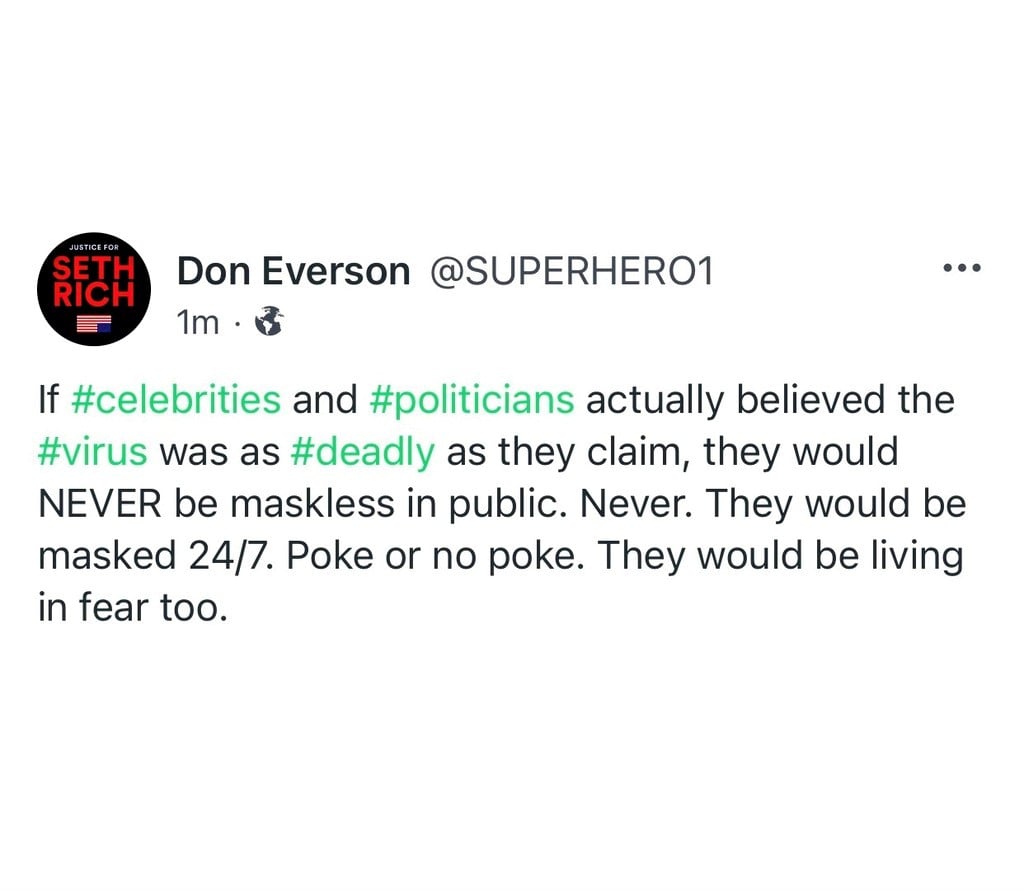
Task: Follow the #virus hashtag link
Action: [93, 452]
